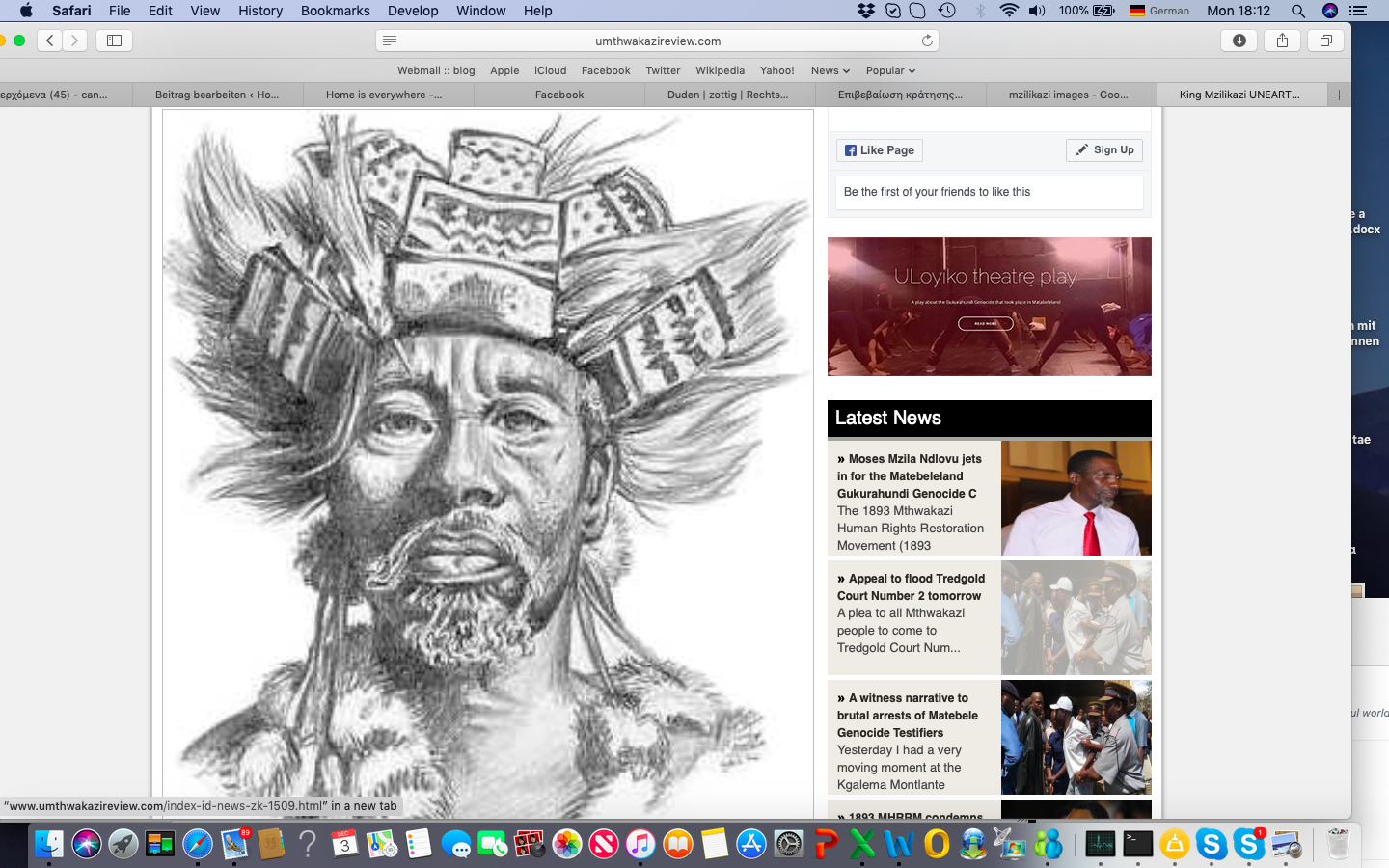
Task: Click the ULoyiko theatre play banner
Action: click(x=989, y=307)
